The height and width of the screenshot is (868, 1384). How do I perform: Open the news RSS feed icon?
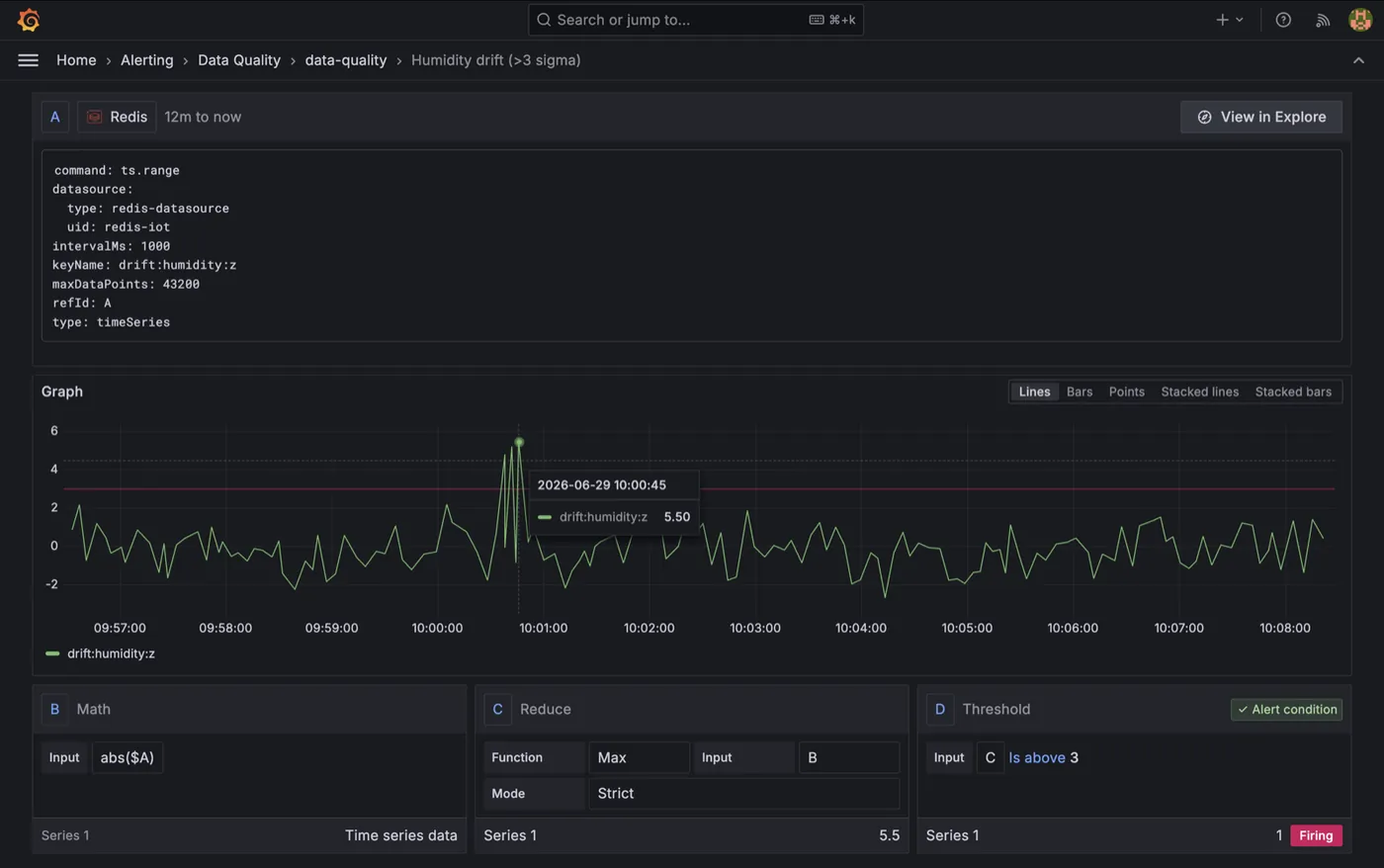pos(1323,20)
